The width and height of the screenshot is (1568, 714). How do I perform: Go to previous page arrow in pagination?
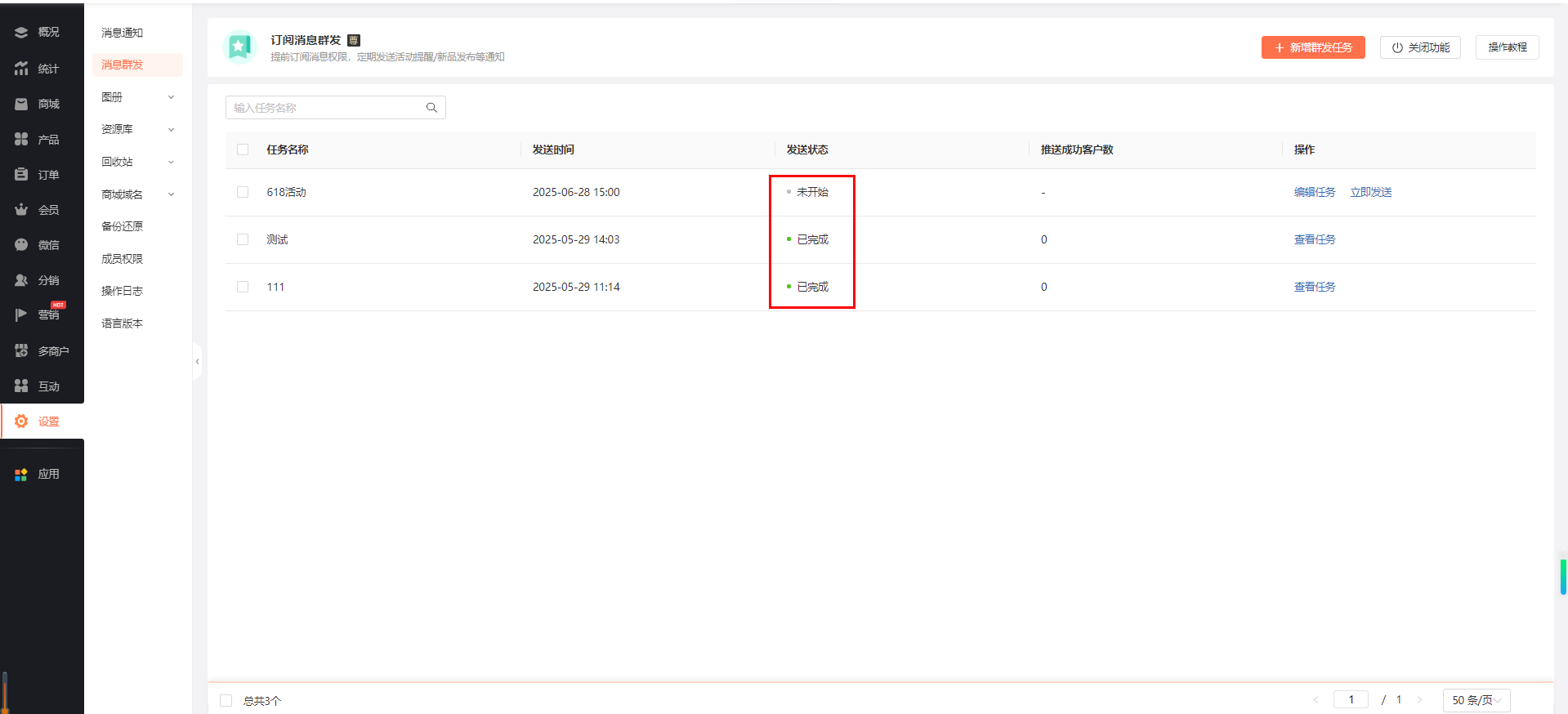point(1316,700)
